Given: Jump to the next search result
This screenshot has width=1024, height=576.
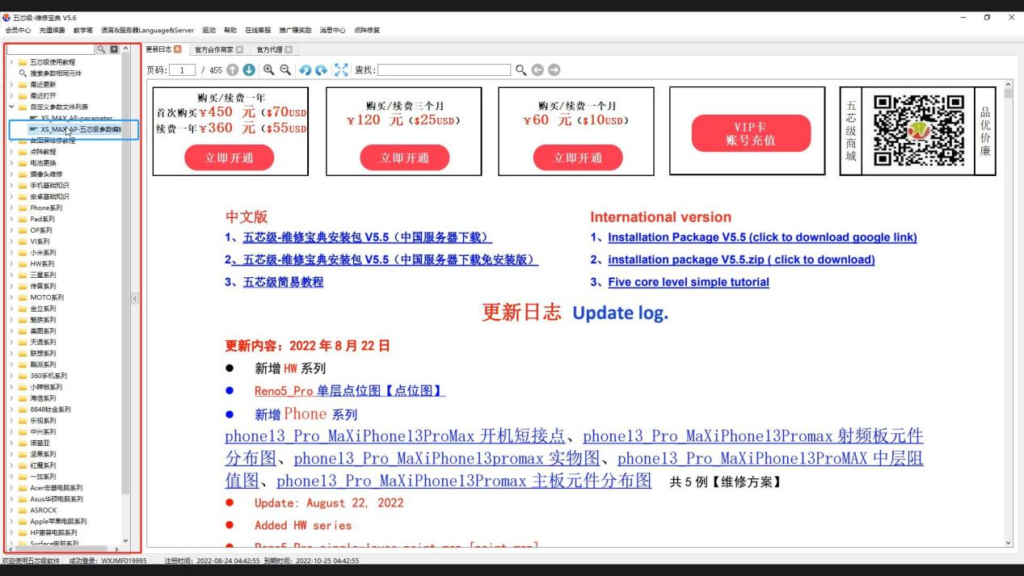Looking at the screenshot, I should click(x=554, y=70).
